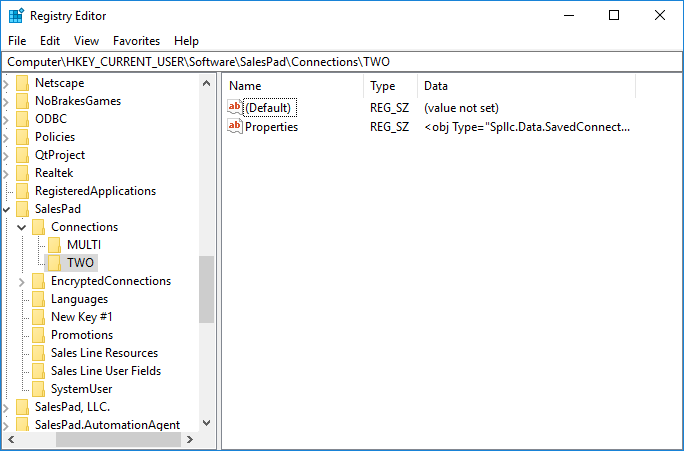Screen dimensions: 684x451
Task: Click the registry path address bar
Action: pyautogui.click(x=340, y=62)
